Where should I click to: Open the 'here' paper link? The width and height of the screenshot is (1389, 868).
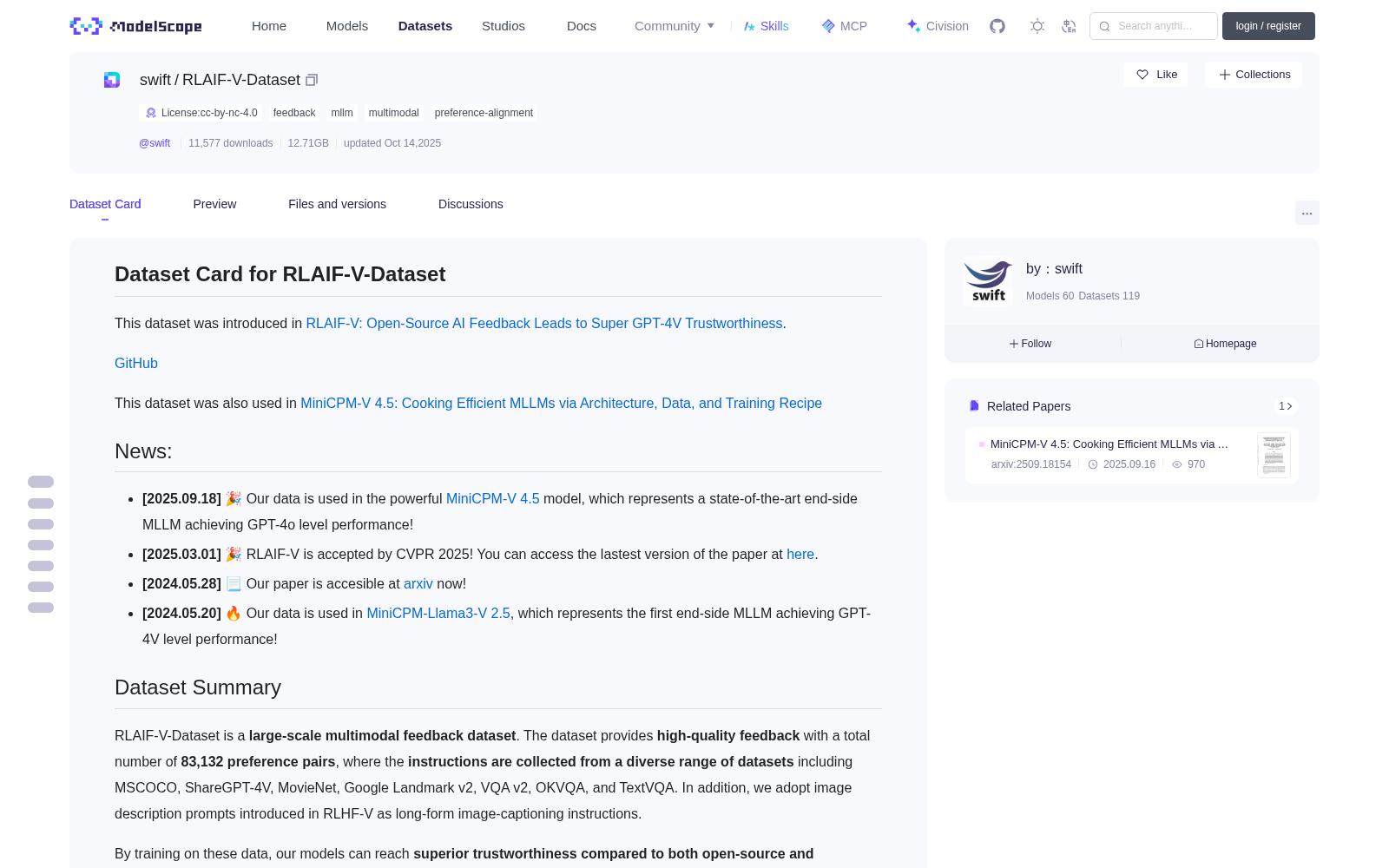coord(800,554)
